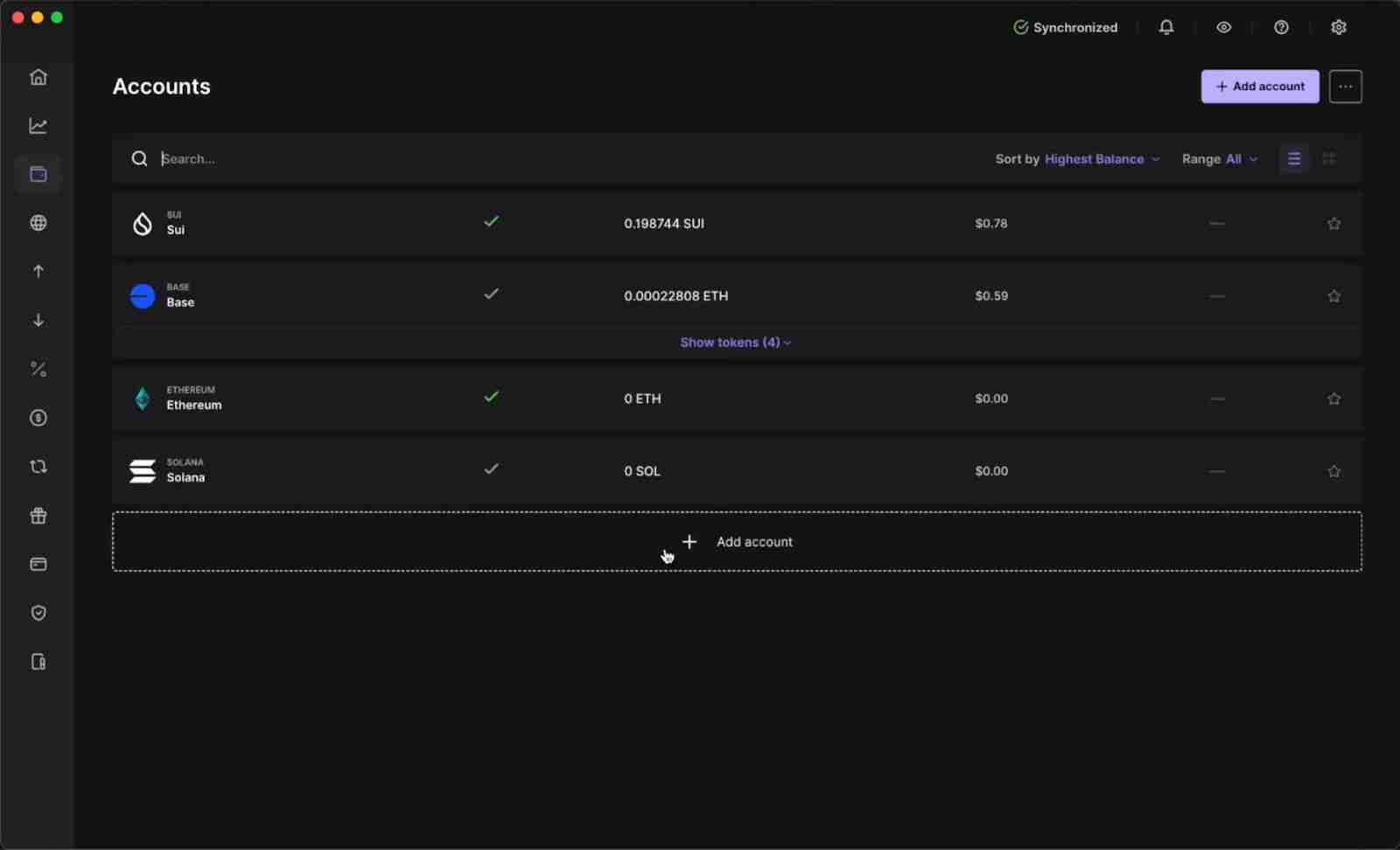1400x850 pixels.
Task: Click the Receive down-arrow sidebar icon
Action: click(38, 321)
